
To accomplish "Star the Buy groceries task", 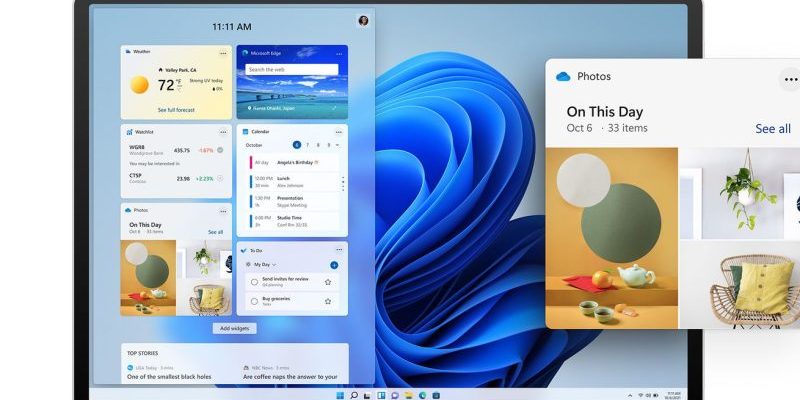I will coord(328,301).
